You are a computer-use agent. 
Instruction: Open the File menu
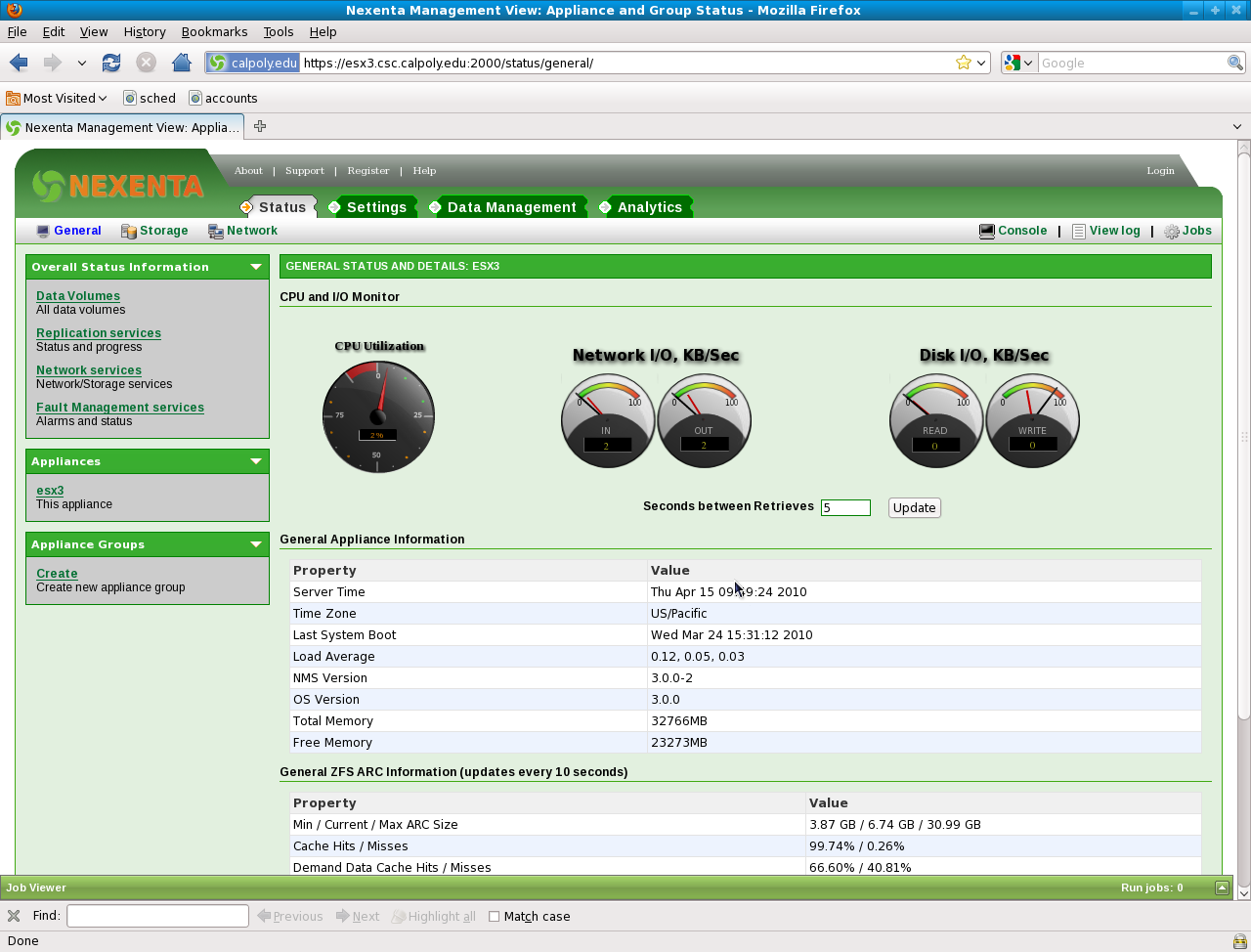click(17, 31)
